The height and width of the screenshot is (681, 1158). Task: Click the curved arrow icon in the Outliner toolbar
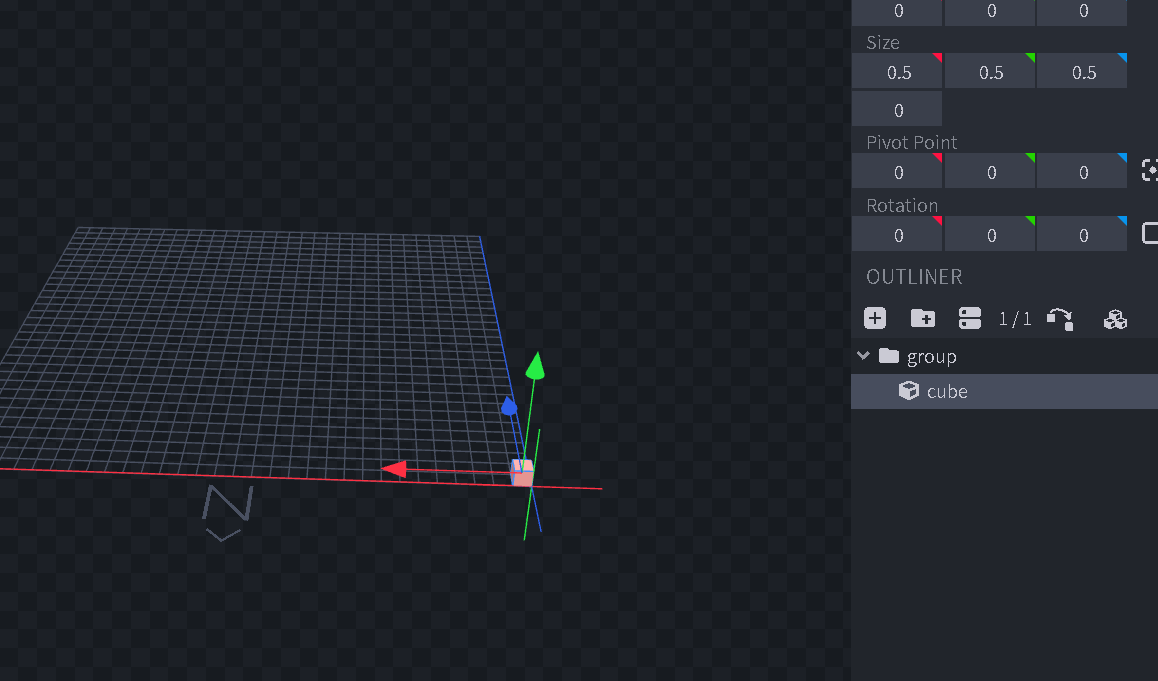pos(1060,318)
